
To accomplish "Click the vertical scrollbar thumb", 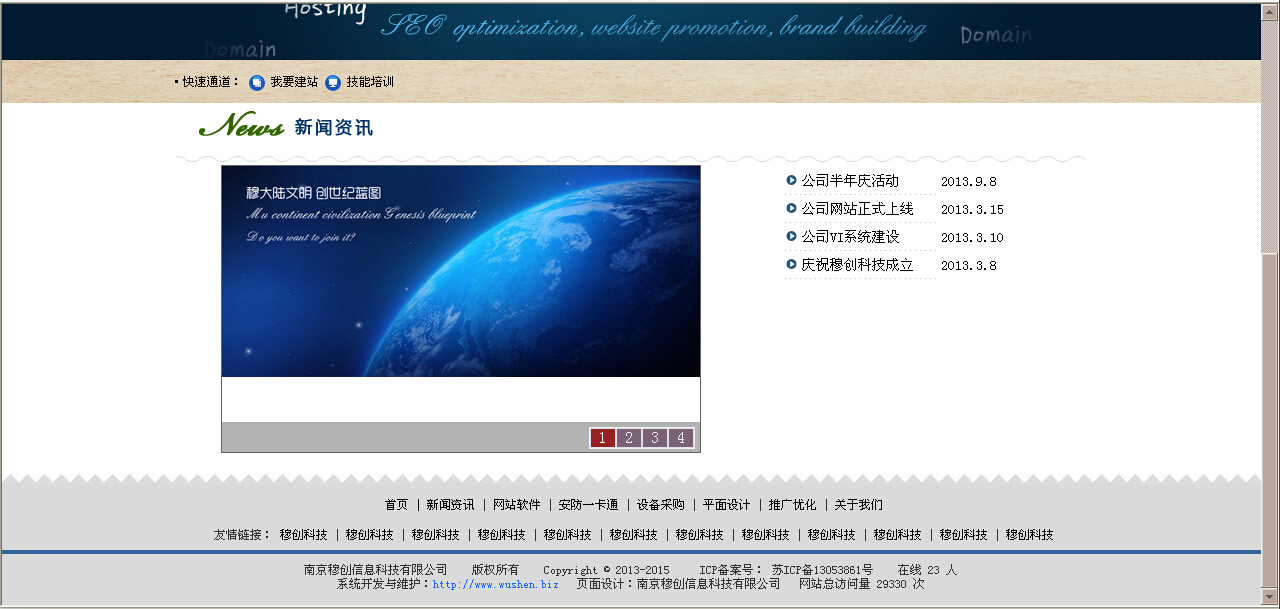I will 1270,420.
